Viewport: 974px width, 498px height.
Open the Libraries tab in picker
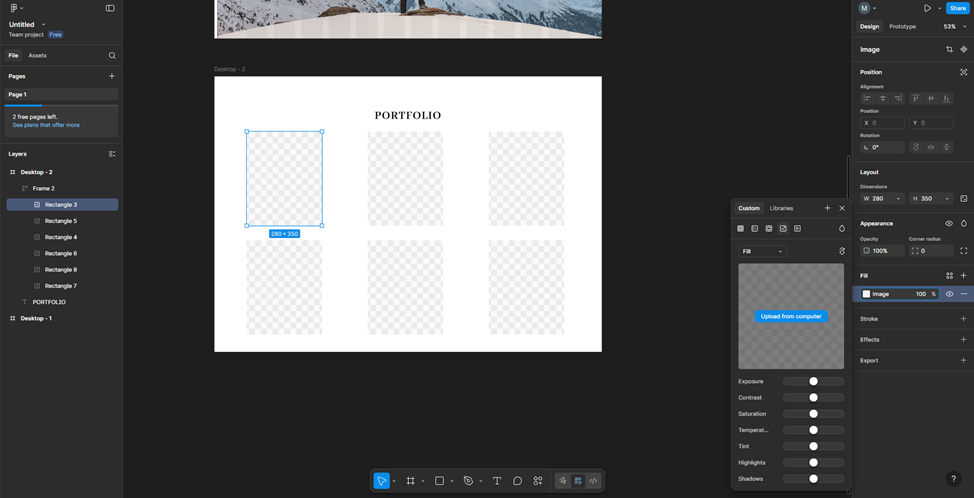(x=781, y=208)
